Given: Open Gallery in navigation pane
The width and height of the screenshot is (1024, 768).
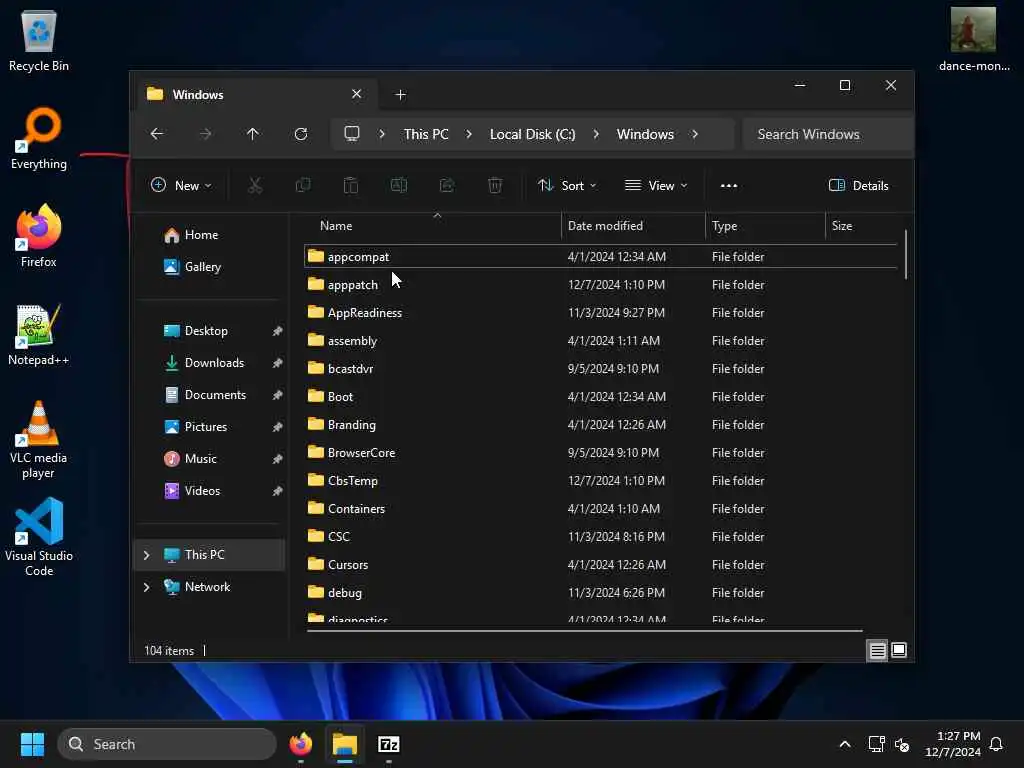Looking at the screenshot, I should click(211, 267).
